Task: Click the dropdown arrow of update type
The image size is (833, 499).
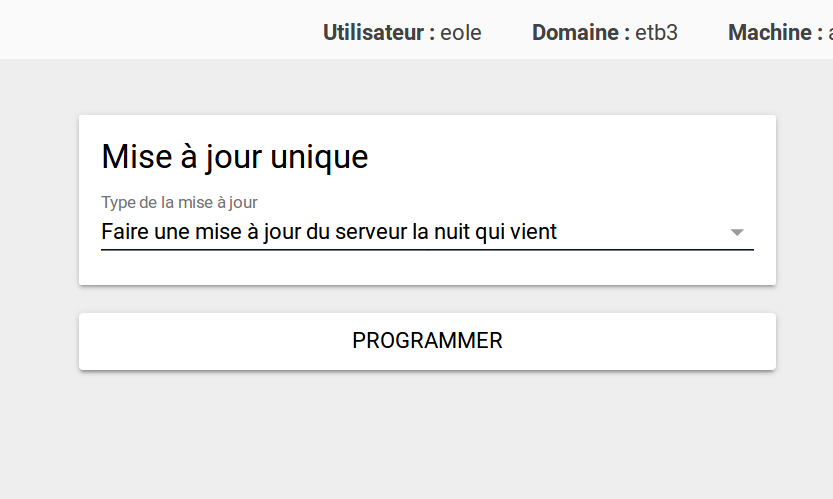Action: click(x=737, y=232)
